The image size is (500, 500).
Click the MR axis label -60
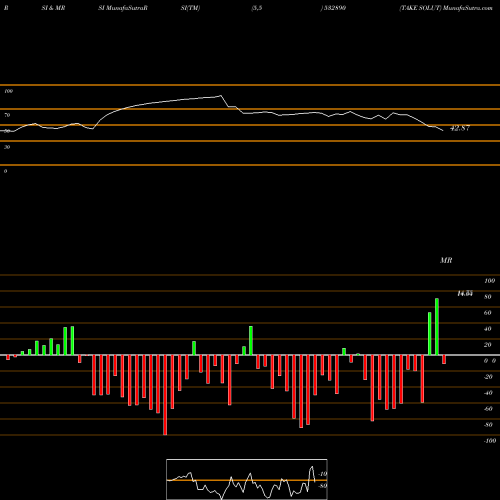pos(488,409)
